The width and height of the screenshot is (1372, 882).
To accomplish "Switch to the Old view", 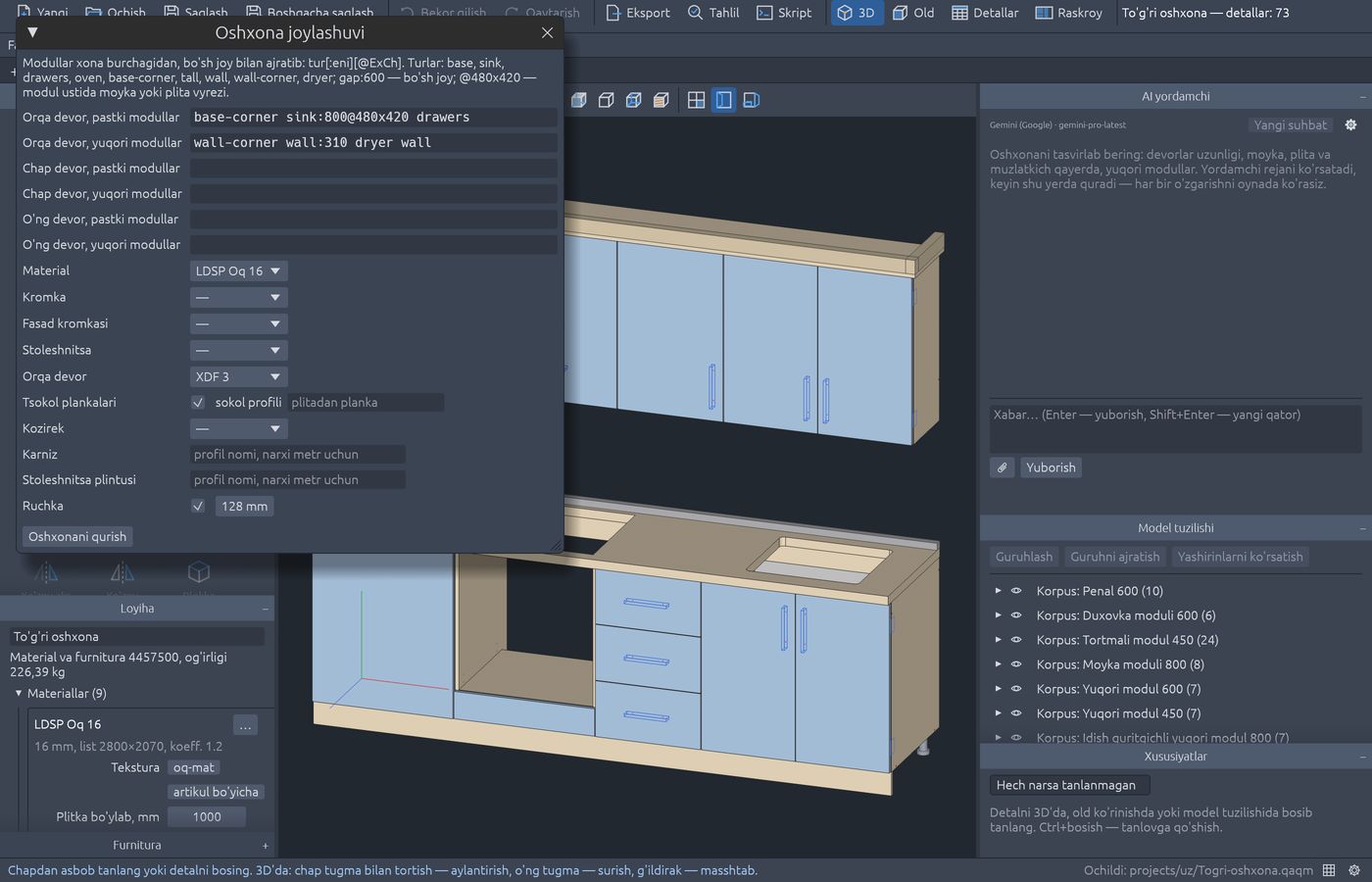I will [x=913, y=13].
